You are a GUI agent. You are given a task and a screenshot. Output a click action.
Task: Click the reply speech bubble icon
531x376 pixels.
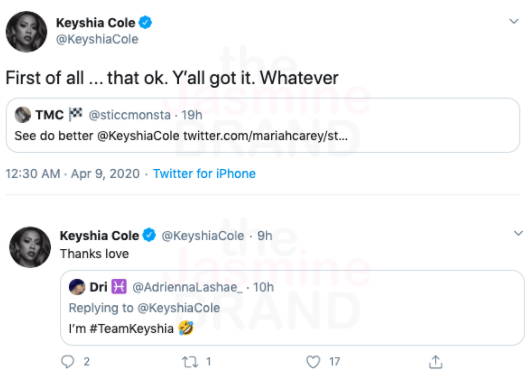tap(68, 362)
